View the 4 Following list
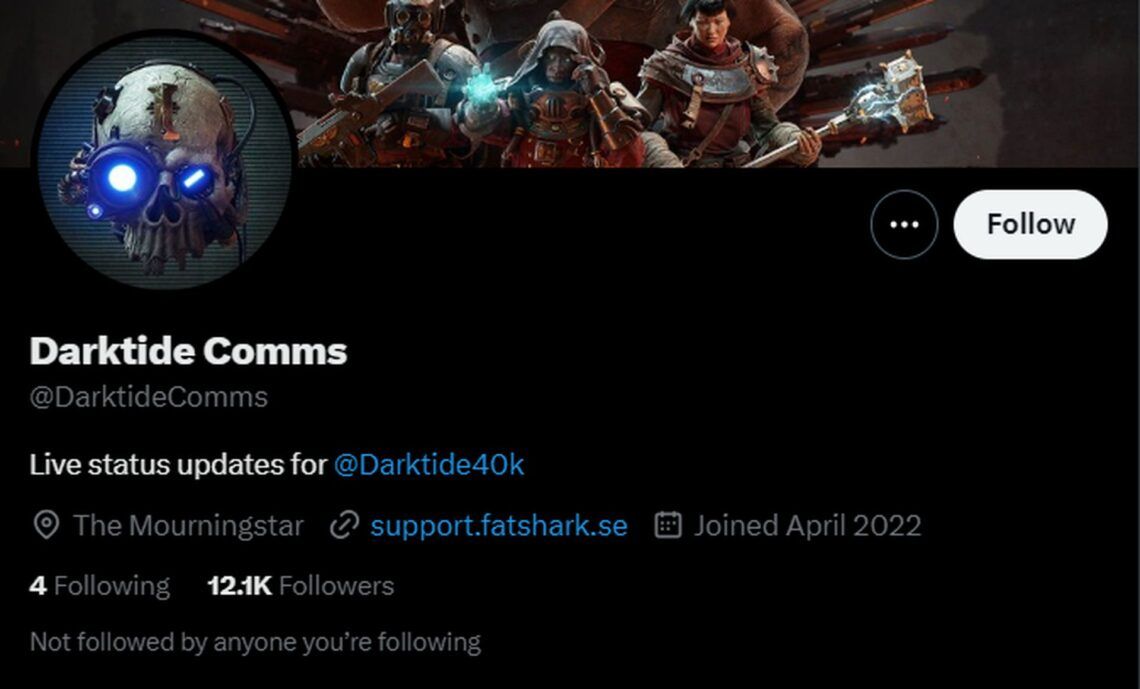Image resolution: width=1140 pixels, height=689 pixels. coord(100,585)
